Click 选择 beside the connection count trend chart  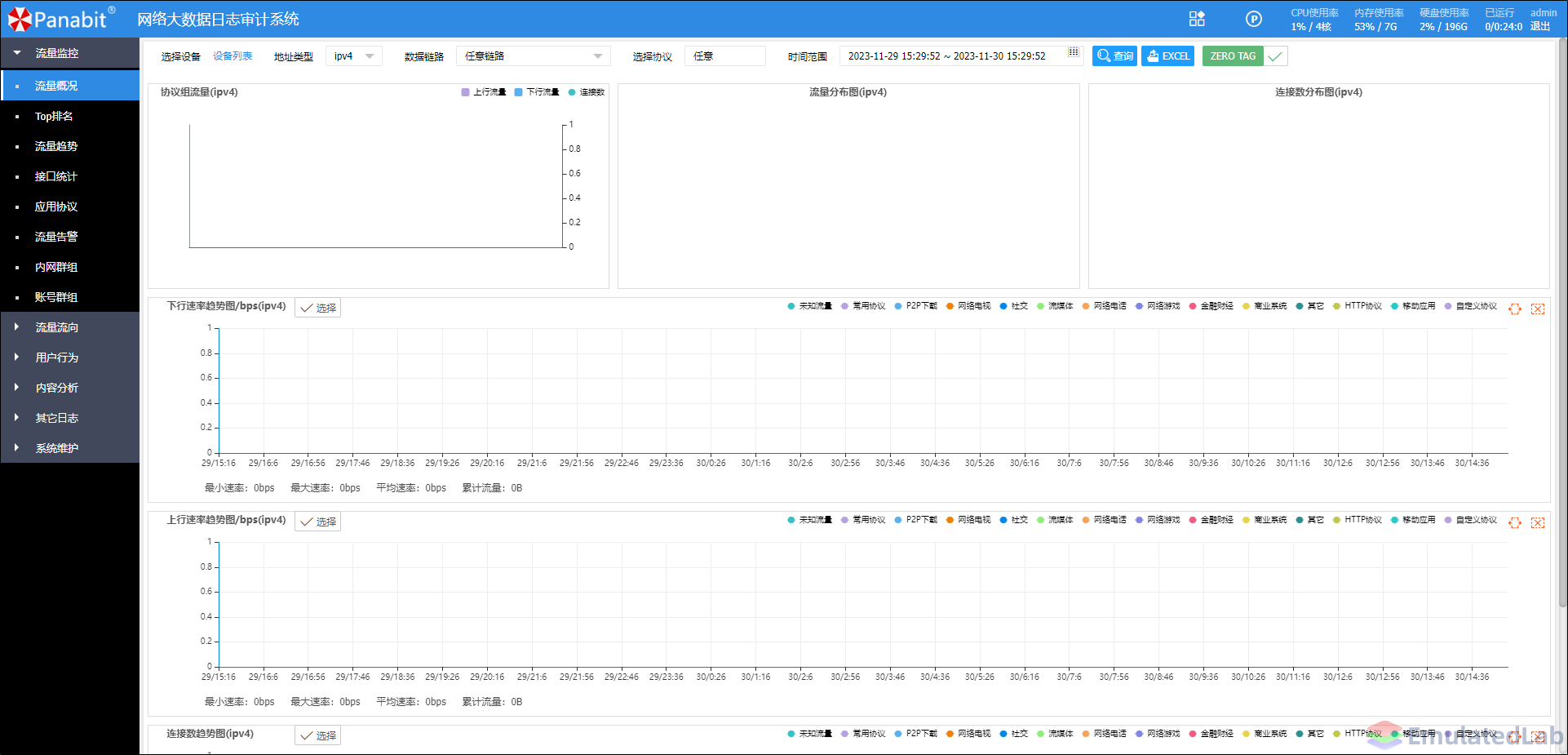[317, 735]
